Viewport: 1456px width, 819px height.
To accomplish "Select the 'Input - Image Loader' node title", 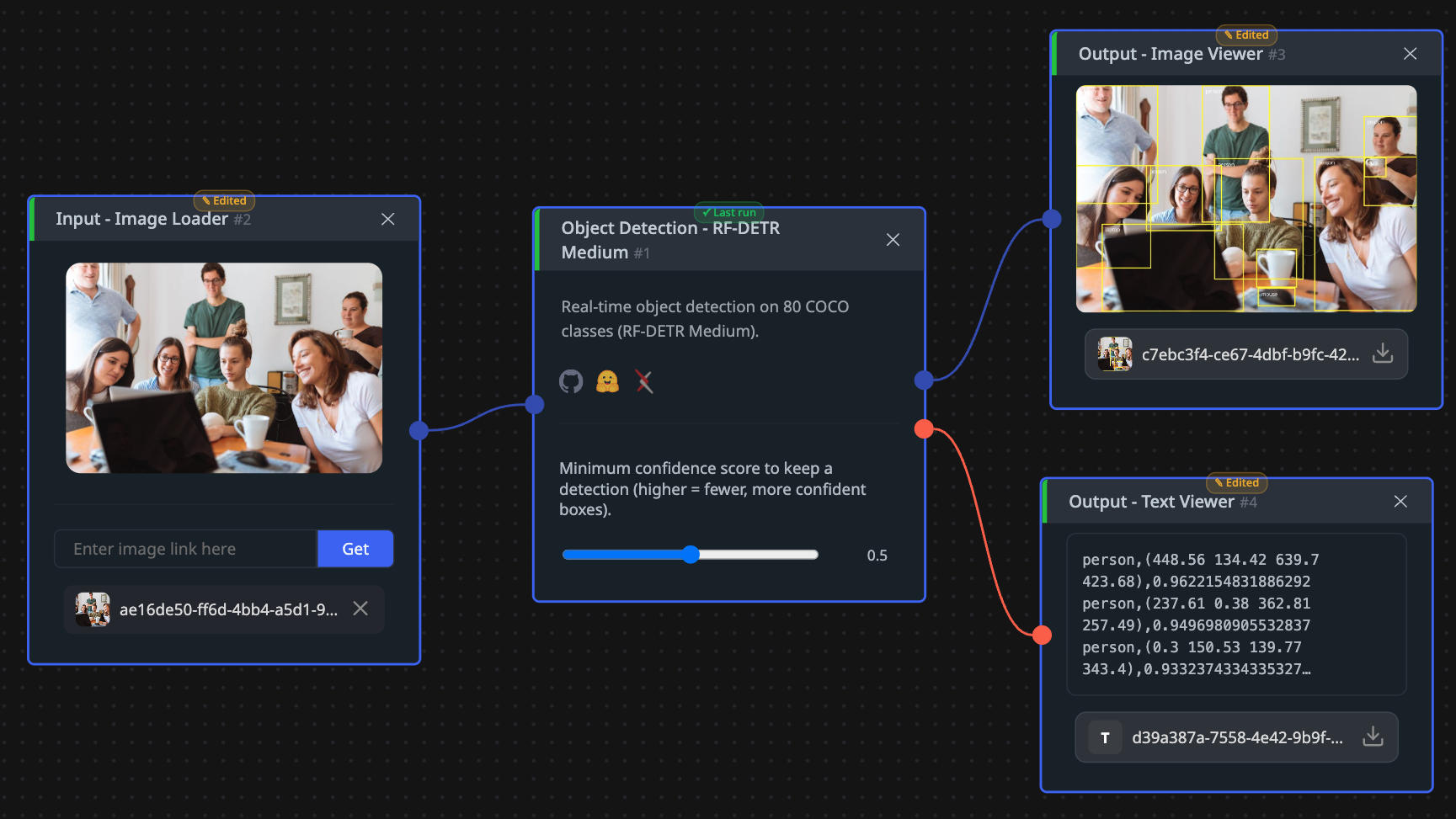I will (141, 219).
